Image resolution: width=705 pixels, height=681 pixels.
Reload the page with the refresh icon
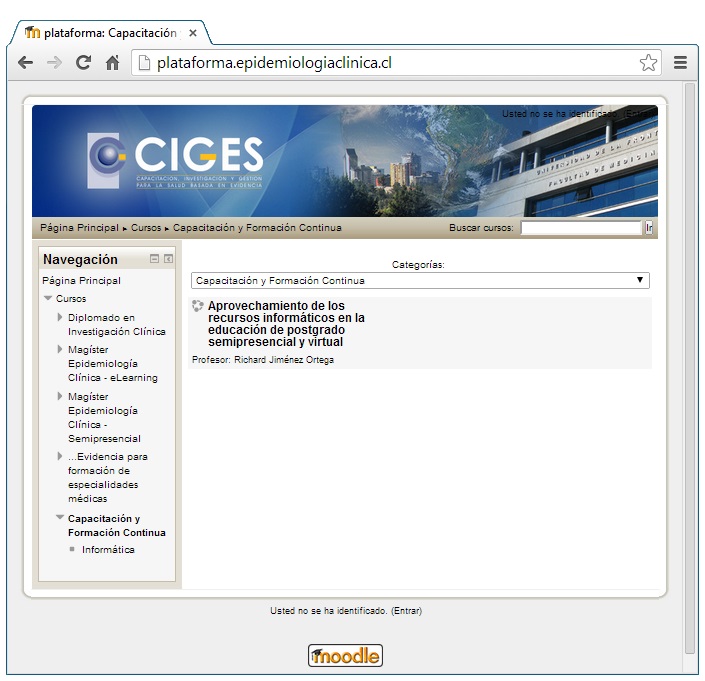[83, 62]
